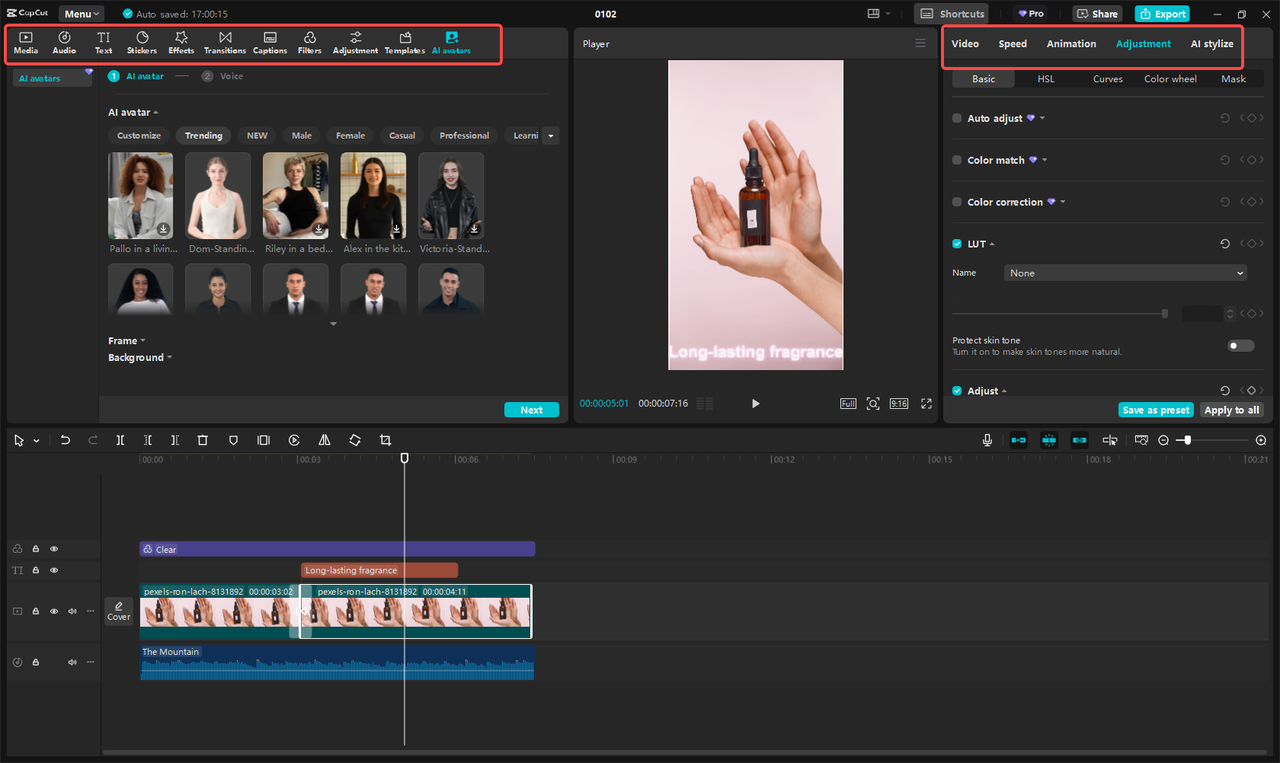Click the microphone record voiceover icon

(987, 440)
